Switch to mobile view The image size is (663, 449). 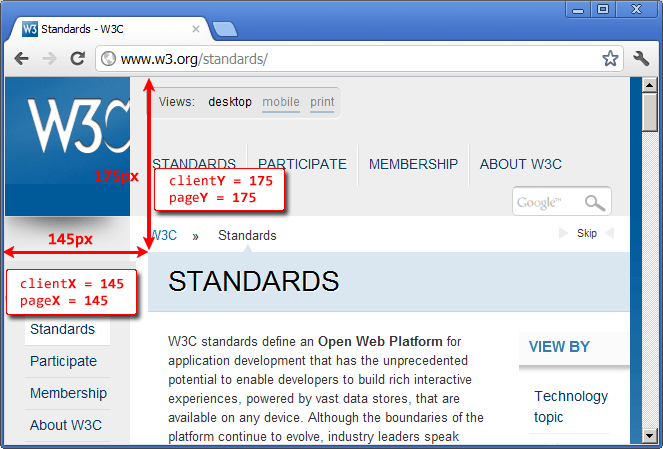(280, 102)
